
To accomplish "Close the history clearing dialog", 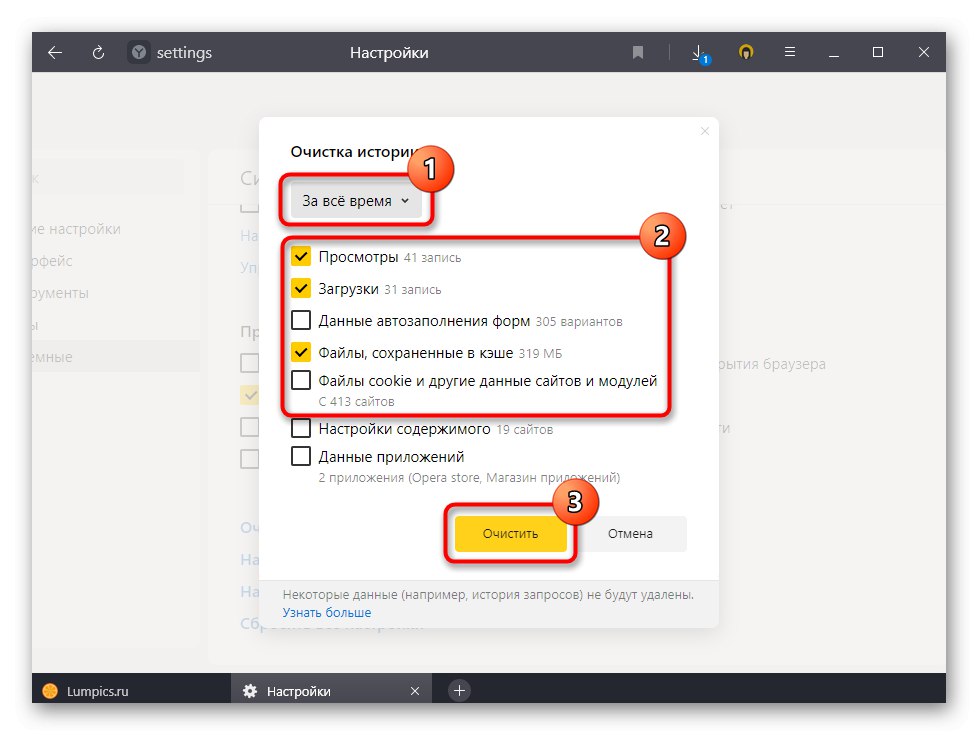I will click(705, 131).
